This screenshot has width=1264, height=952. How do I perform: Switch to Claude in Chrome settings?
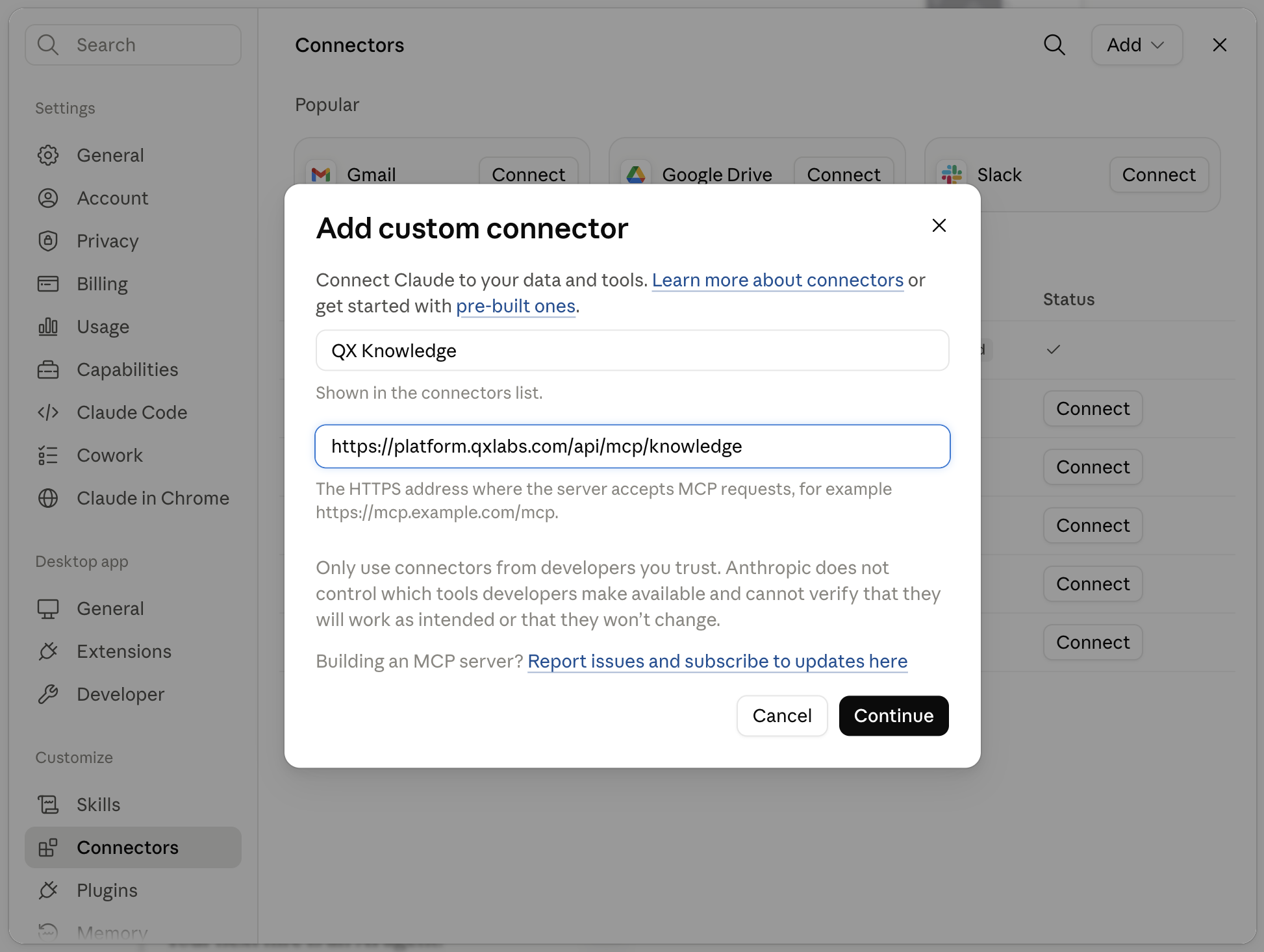click(133, 498)
